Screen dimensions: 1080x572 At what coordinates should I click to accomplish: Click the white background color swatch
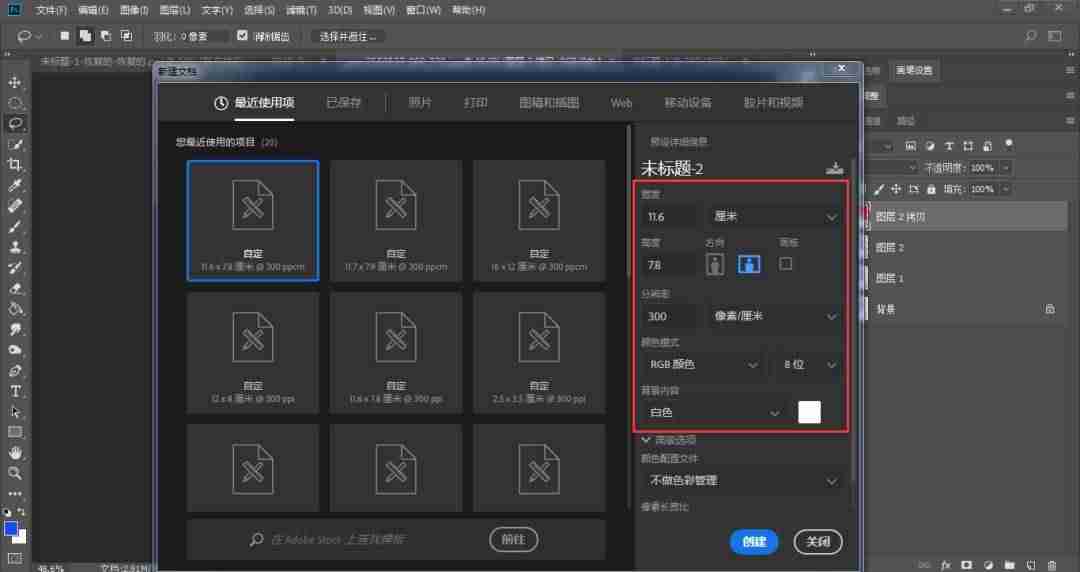(x=809, y=412)
